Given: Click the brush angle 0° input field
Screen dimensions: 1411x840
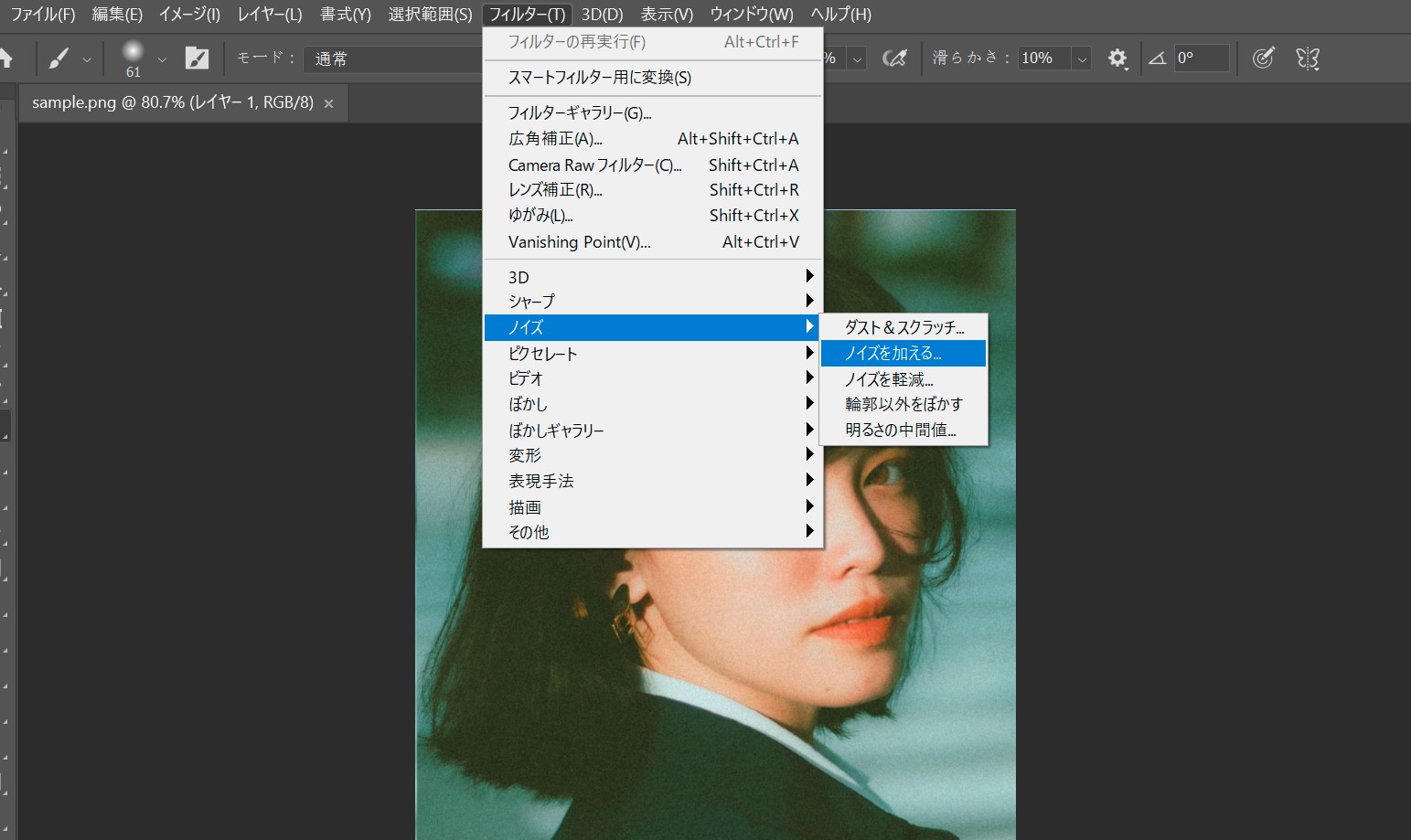Looking at the screenshot, I should click(x=1200, y=58).
